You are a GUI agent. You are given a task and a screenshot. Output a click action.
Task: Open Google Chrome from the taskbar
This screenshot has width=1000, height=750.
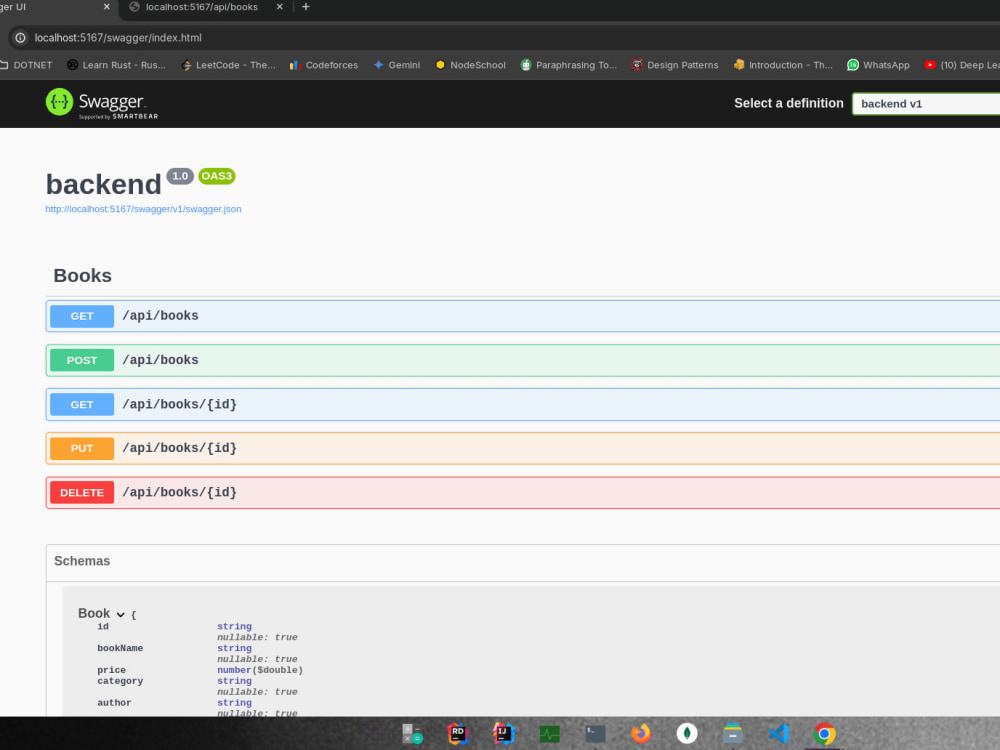(824, 732)
